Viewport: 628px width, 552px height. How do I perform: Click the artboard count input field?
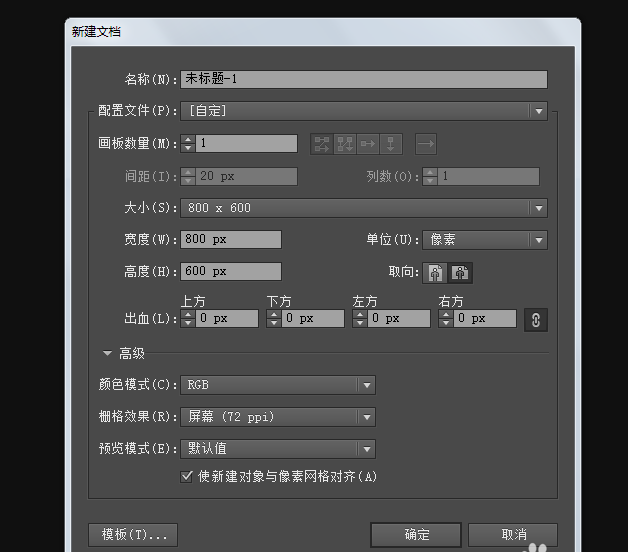point(246,143)
